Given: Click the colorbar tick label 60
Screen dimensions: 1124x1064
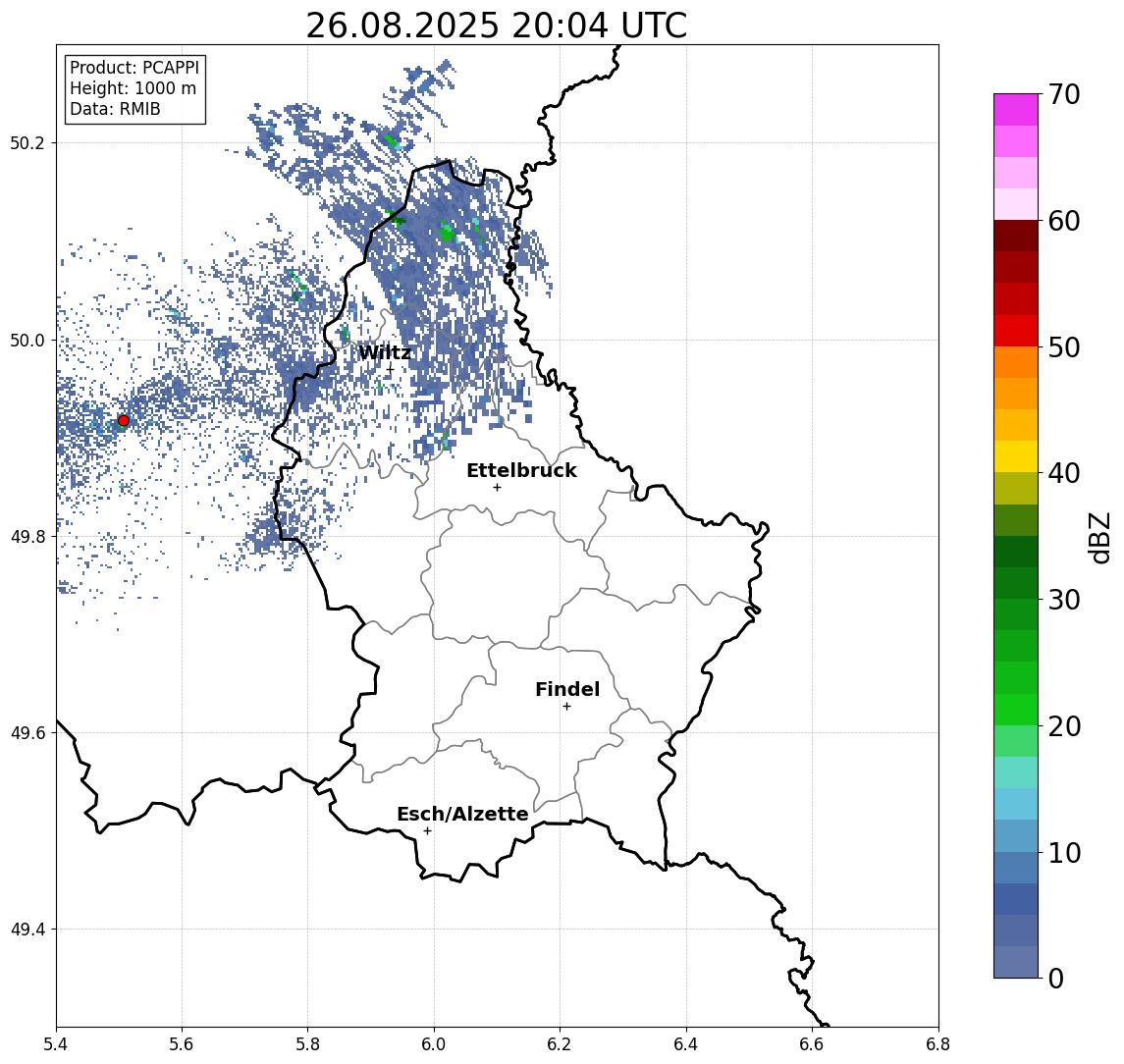Looking at the screenshot, I should point(1064,221).
